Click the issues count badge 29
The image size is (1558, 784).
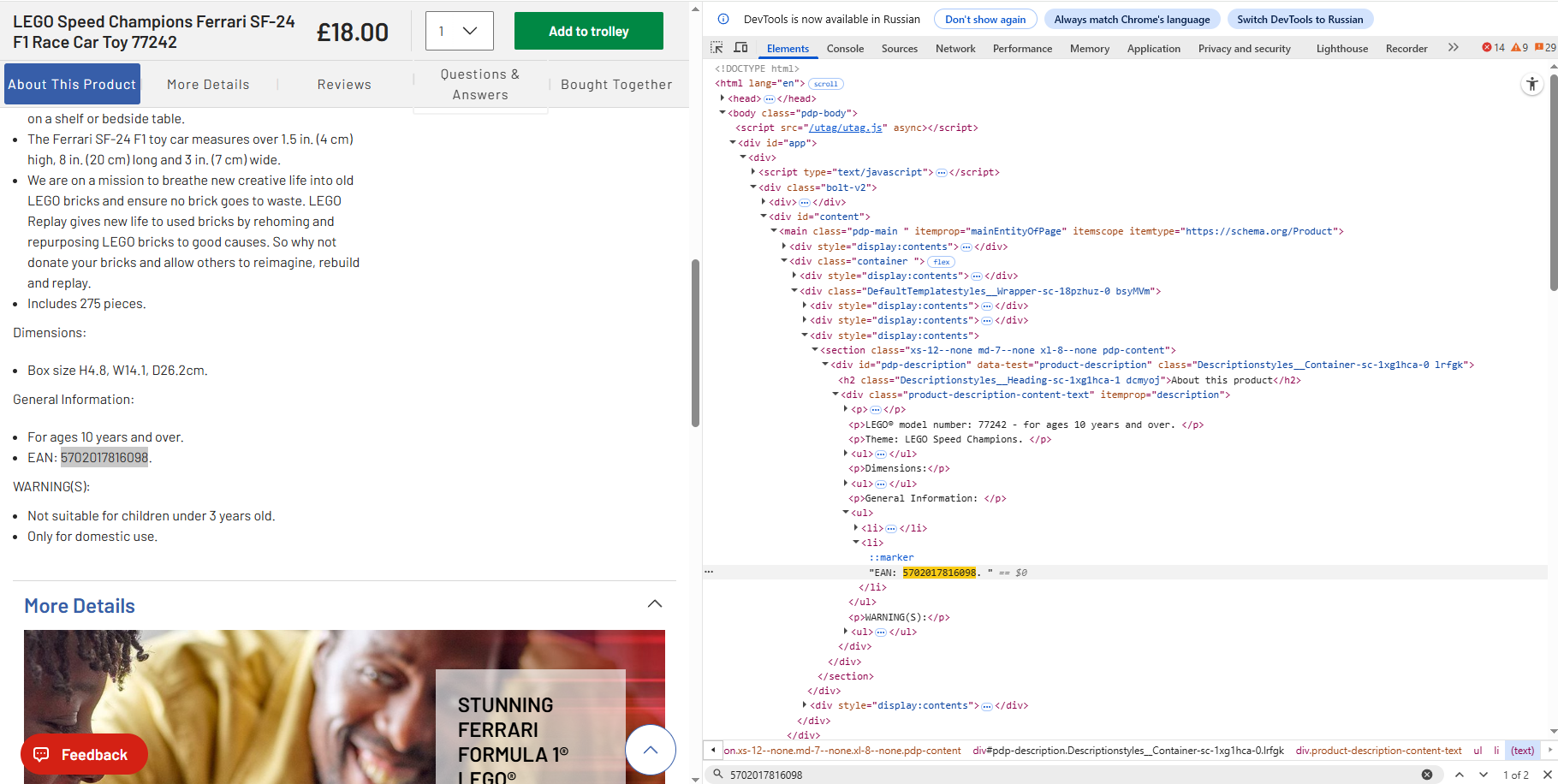[x=1545, y=48]
